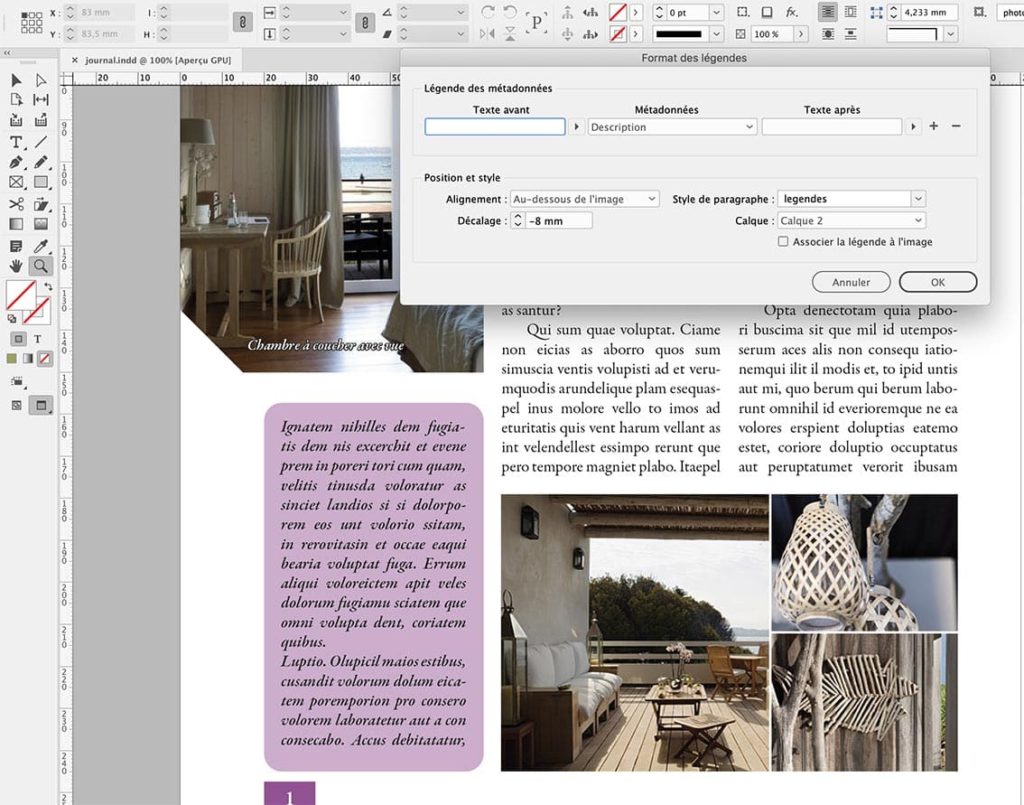The width and height of the screenshot is (1024, 805).
Task: Pick the Pen tool in toolbox
Action: pyautogui.click(x=16, y=162)
